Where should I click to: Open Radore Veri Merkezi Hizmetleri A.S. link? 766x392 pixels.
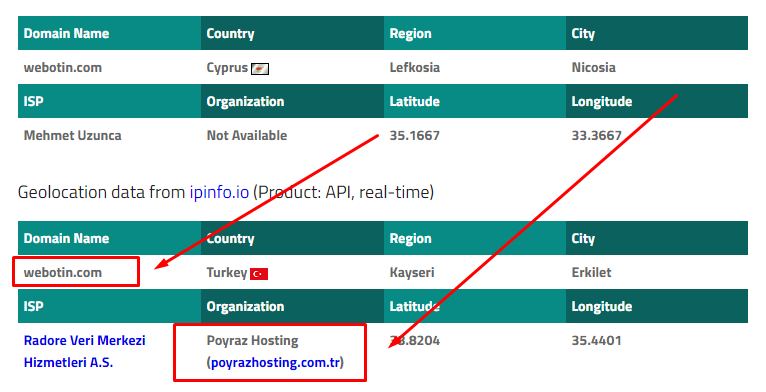pos(85,351)
